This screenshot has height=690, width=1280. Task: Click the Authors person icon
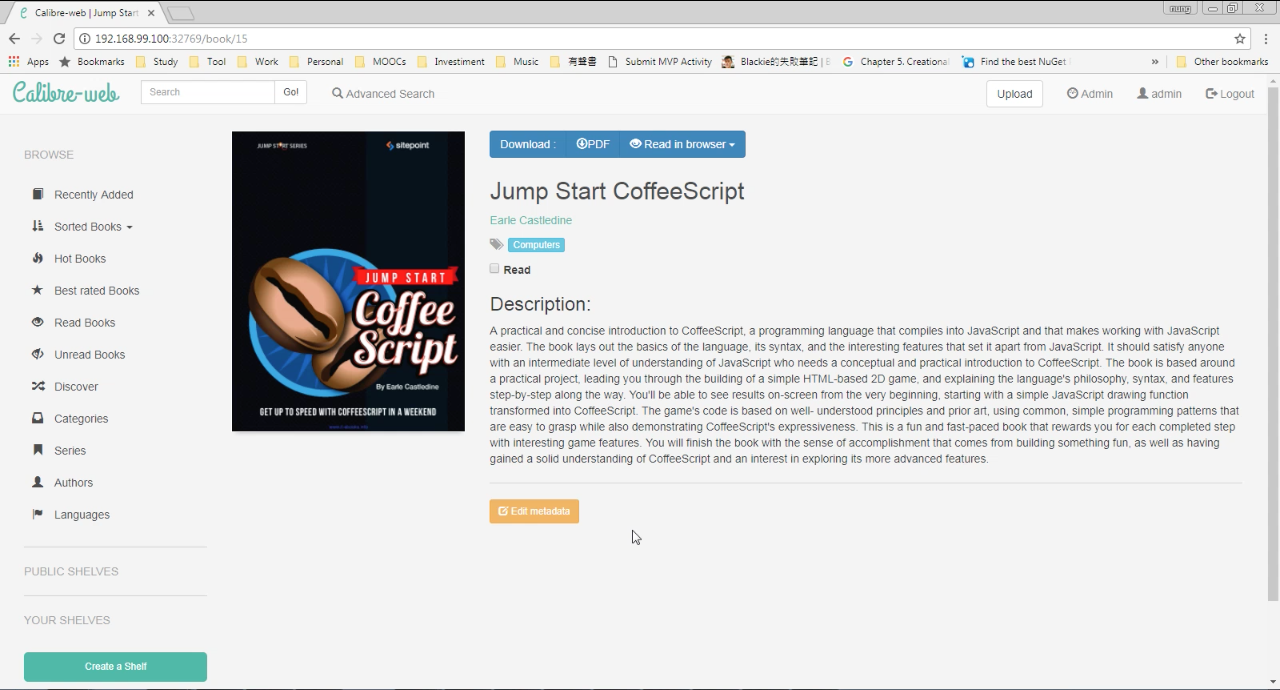[x=38, y=482]
